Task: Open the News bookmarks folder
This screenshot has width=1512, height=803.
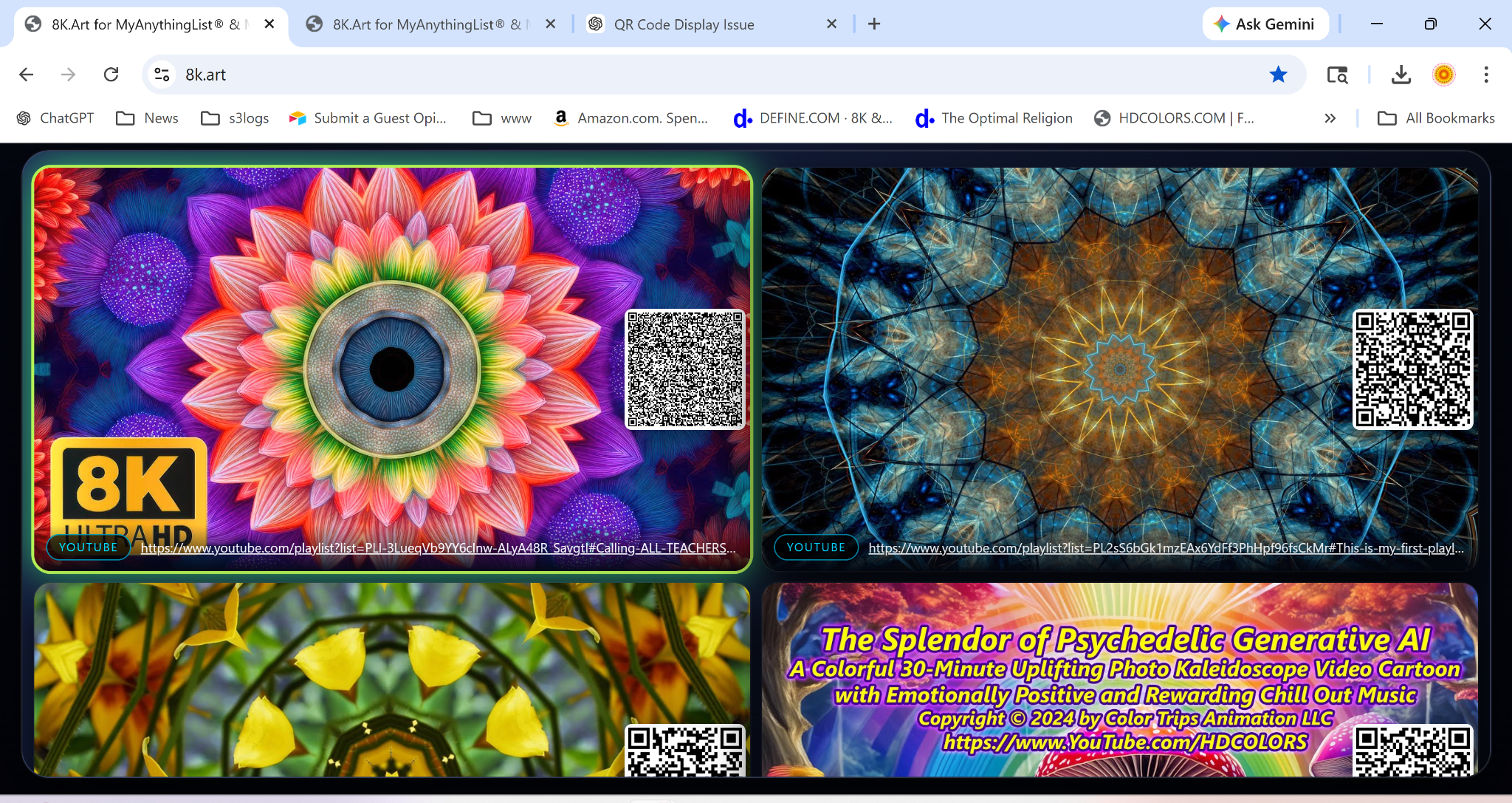Action: [x=147, y=118]
